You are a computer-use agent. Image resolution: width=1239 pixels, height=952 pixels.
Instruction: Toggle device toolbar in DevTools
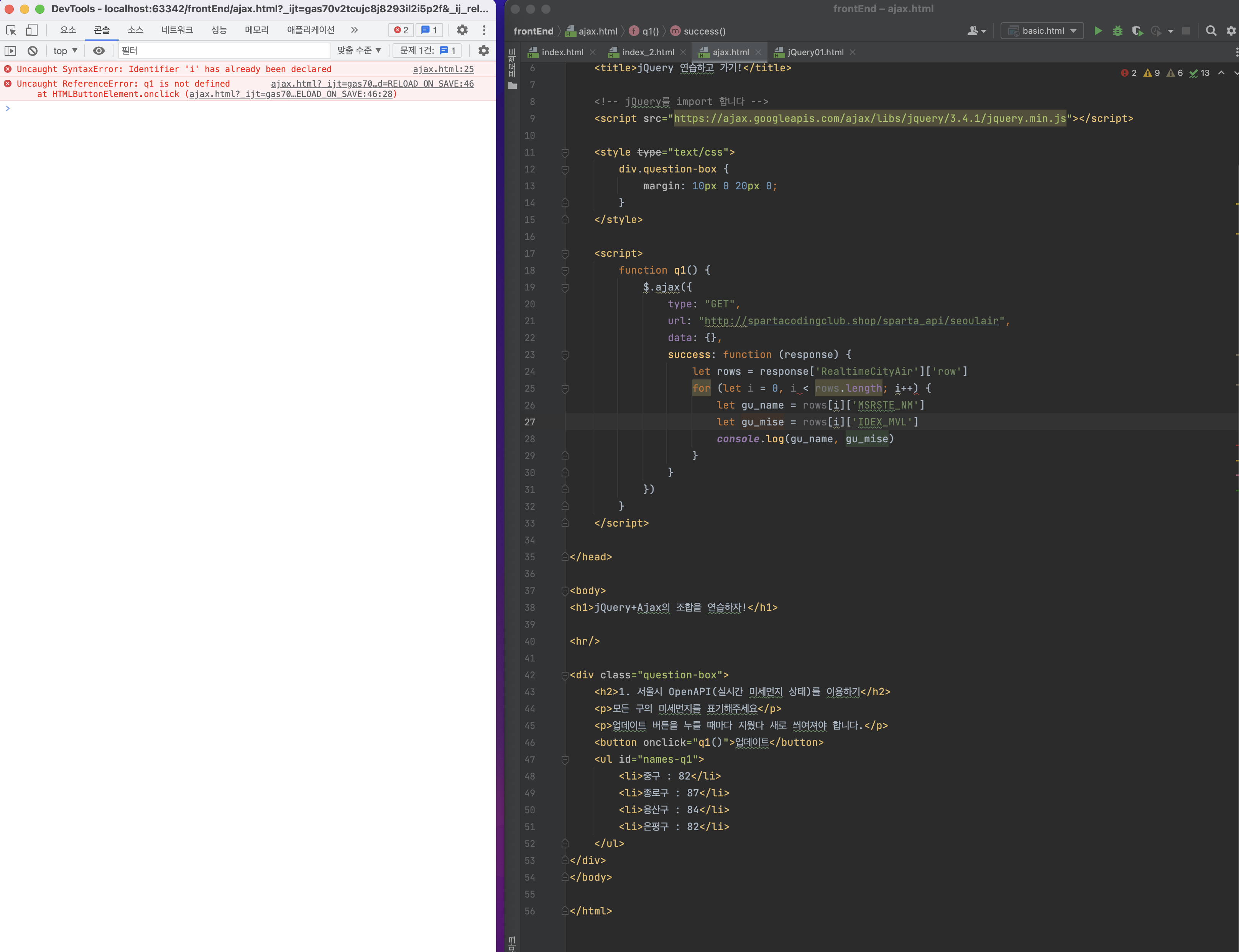pos(32,30)
